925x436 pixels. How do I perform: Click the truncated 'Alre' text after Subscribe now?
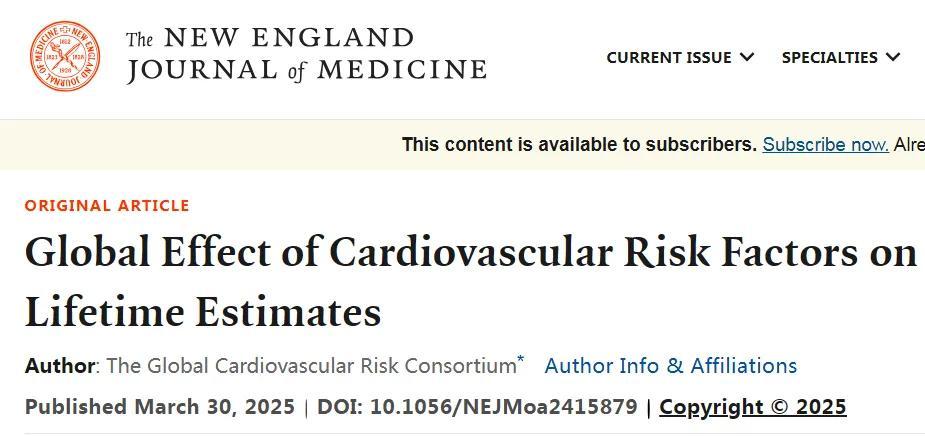[x=908, y=145]
